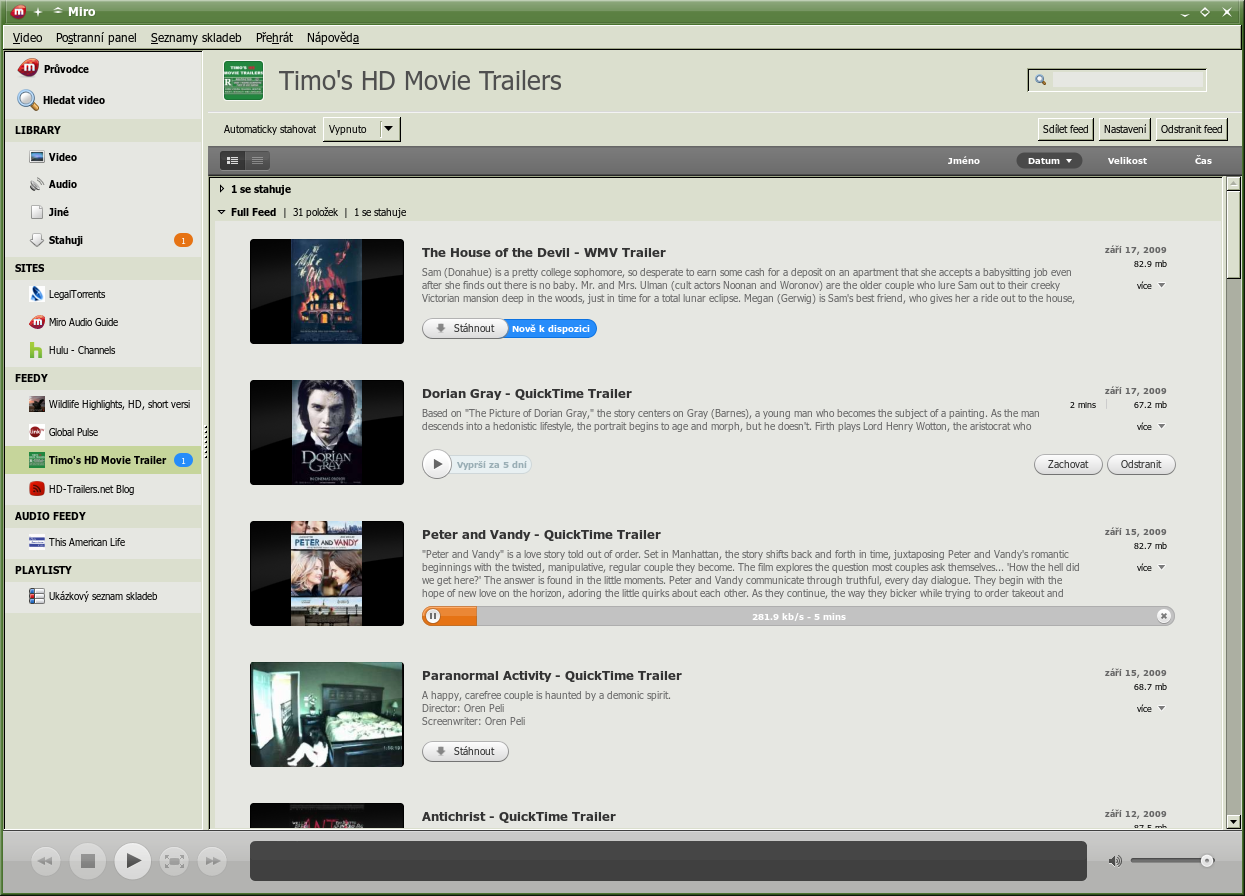The height and width of the screenshot is (896, 1245).
Task: Expand 'více' for Dorian Gray
Action: tap(1151, 427)
